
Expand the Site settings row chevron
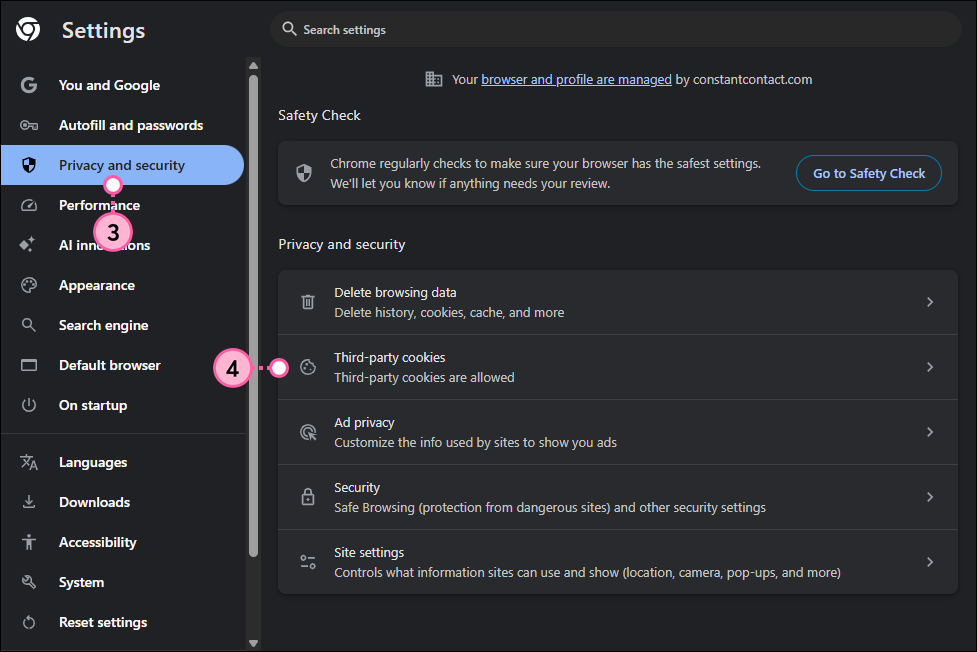929,562
